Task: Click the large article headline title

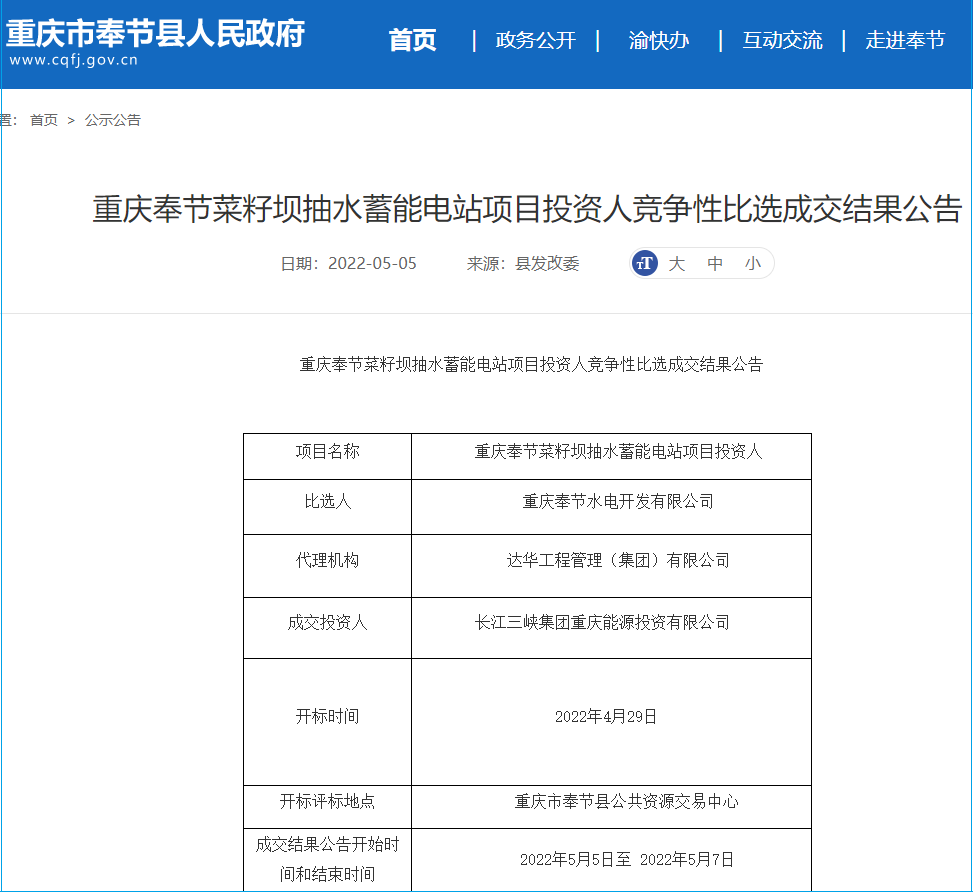Action: (x=526, y=210)
